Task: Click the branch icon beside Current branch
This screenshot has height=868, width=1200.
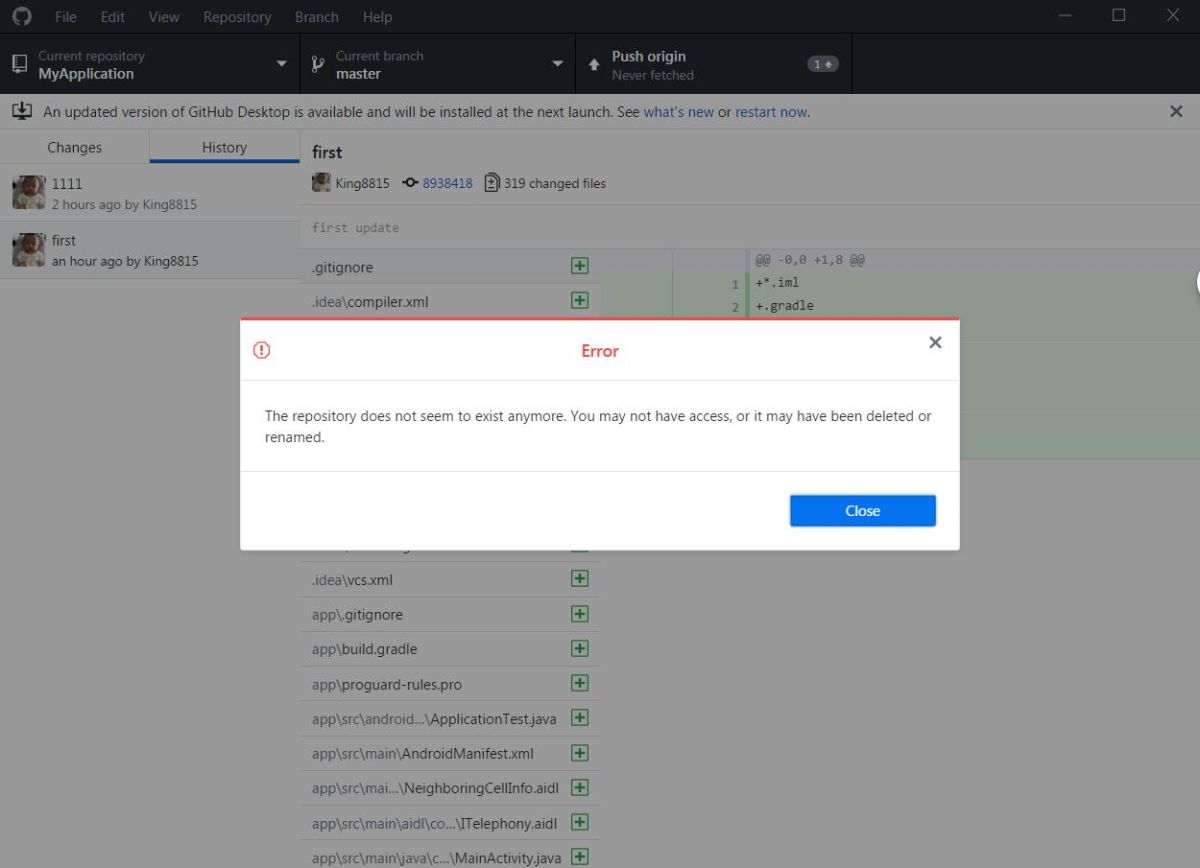Action: coord(318,64)
